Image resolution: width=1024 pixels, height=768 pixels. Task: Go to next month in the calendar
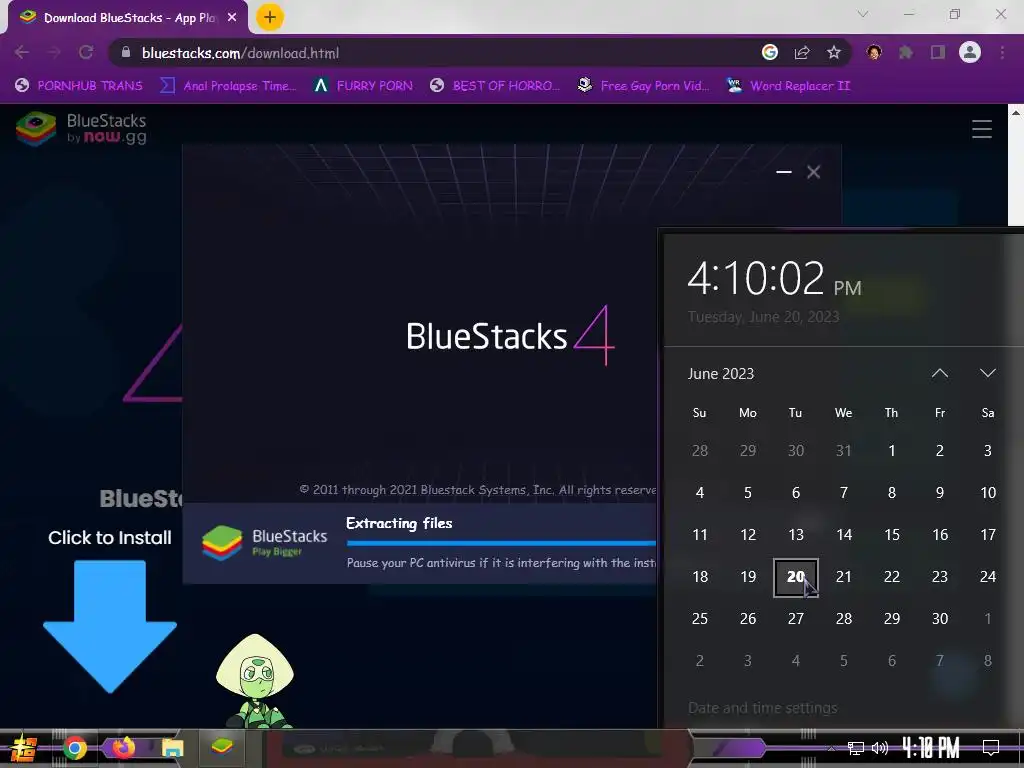pos(987,373)
